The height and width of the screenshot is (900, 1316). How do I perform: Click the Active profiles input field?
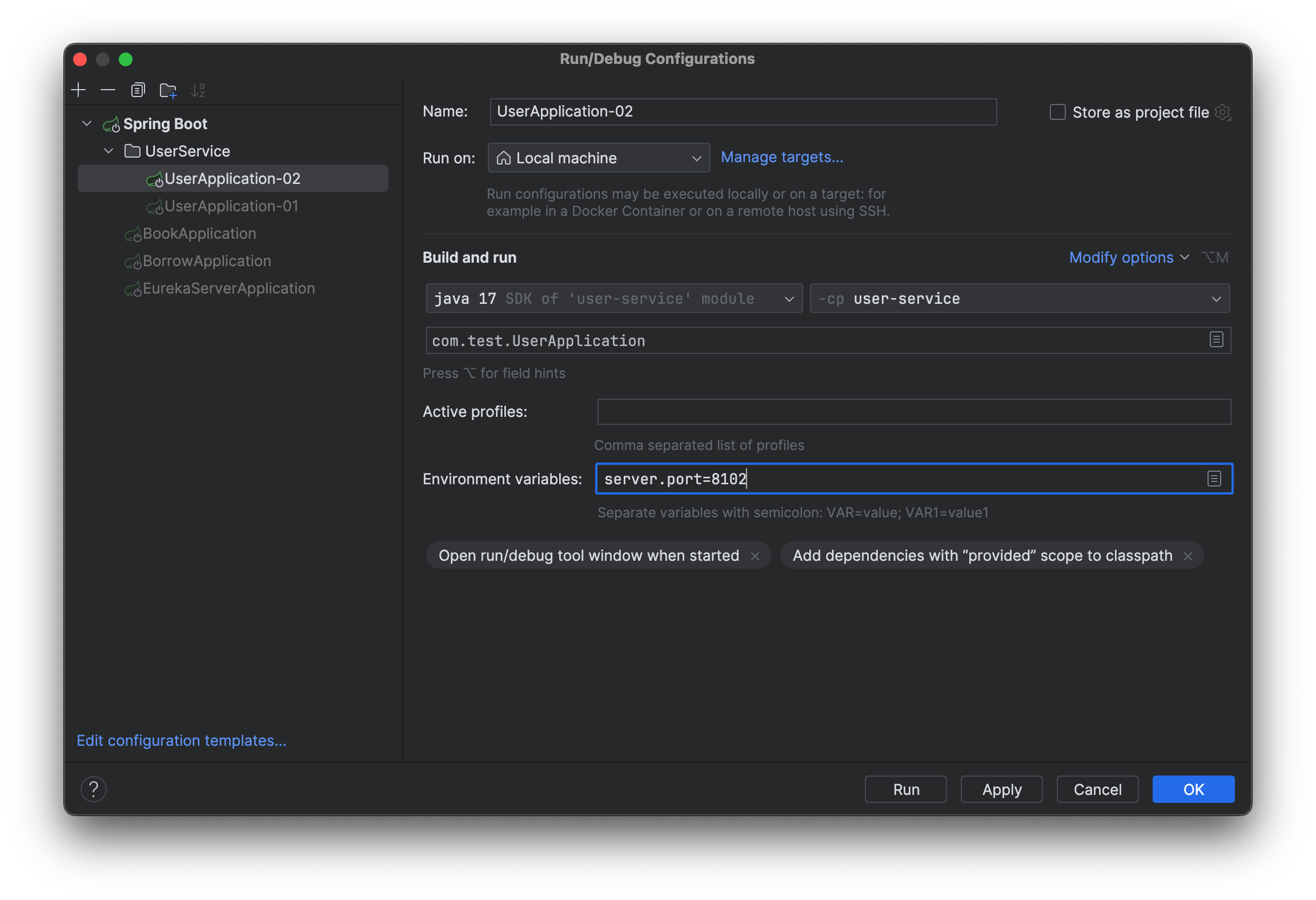(913, 411)
